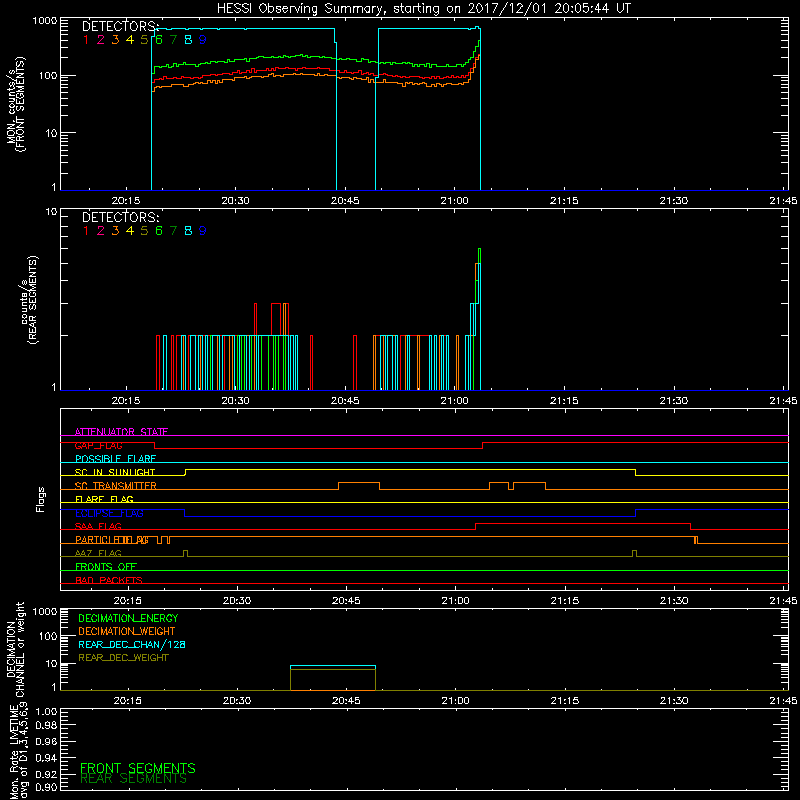Select the SC_TRANSMITTER flag label
This screenshot has height=800, width=800.
[116, 486]
